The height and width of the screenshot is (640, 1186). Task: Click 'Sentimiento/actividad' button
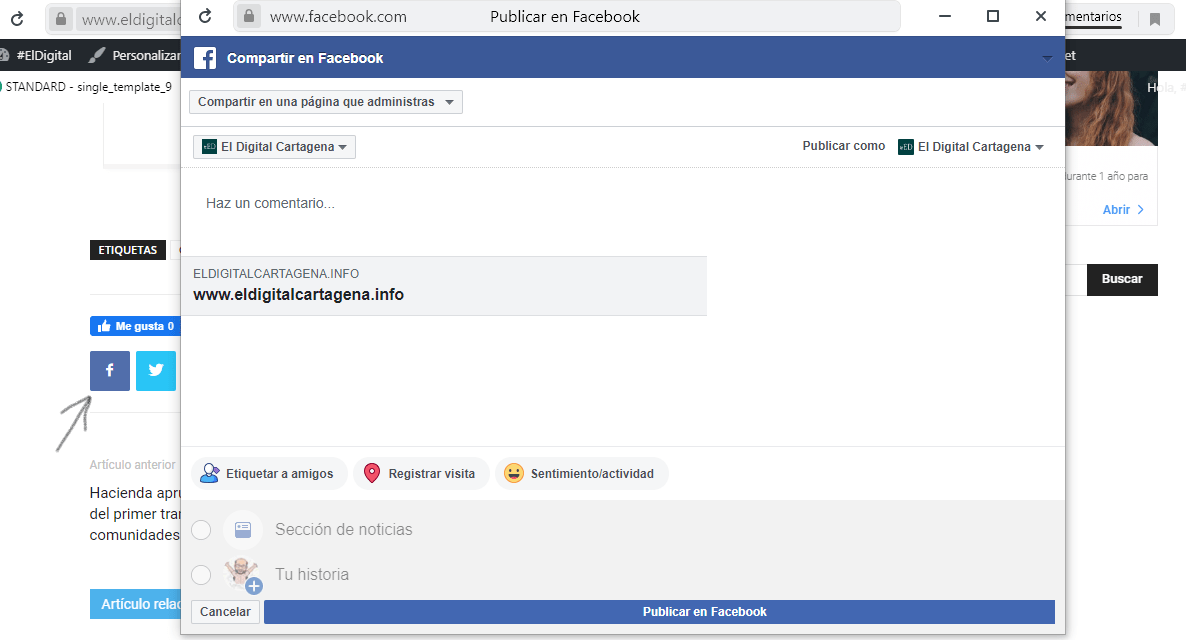[581, 474]
